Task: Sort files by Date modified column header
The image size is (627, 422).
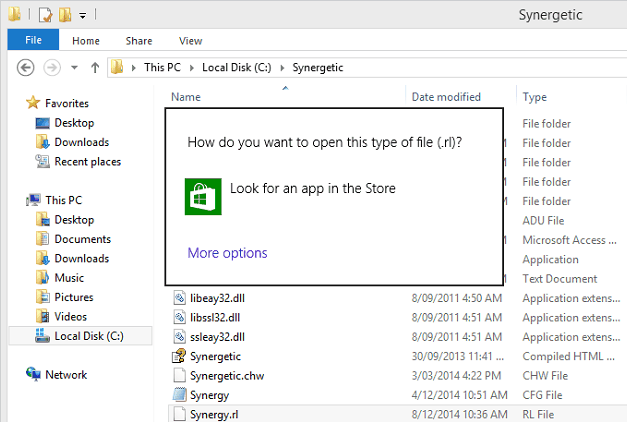Action: click(x=446, y=97)
